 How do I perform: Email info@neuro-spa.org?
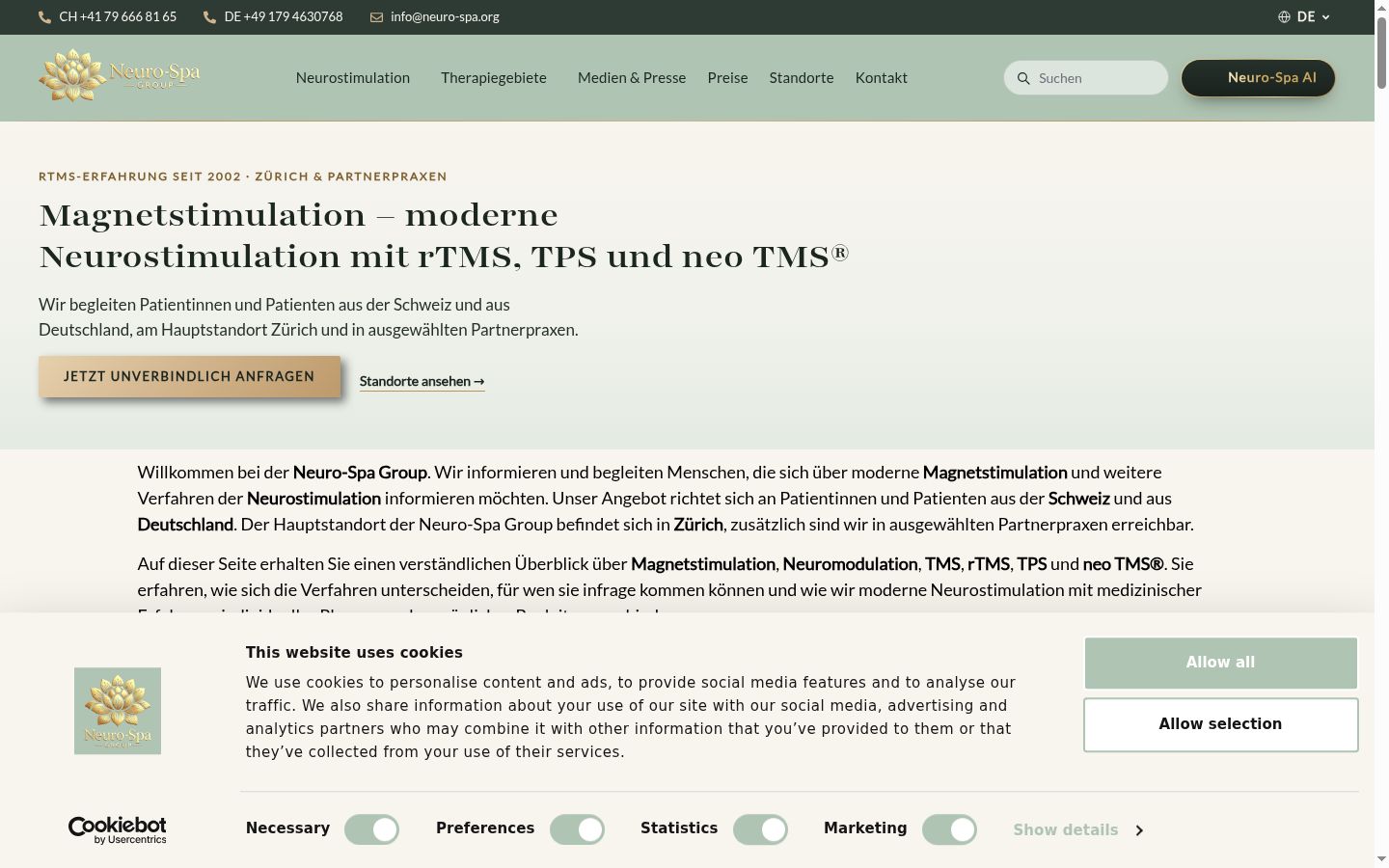(x=445, y=16)
